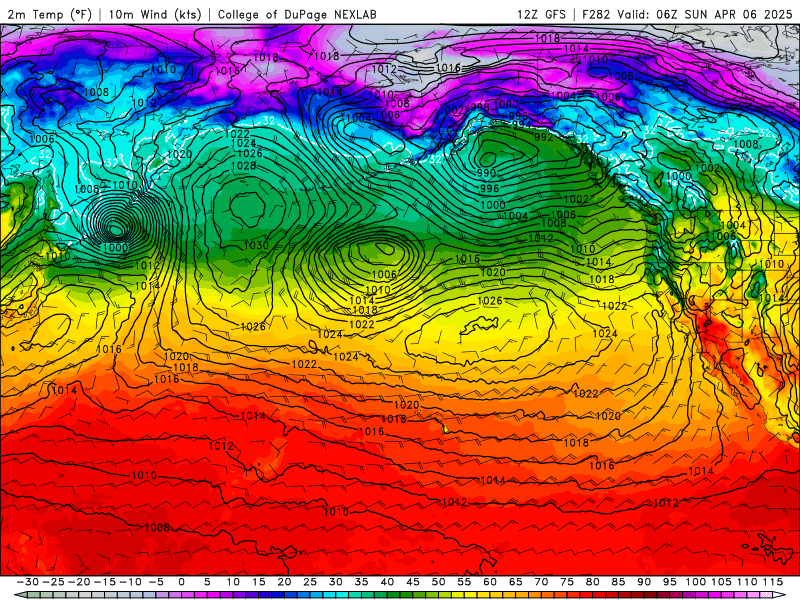Viewport: 800px width, 600px height.
Task: Click the "12Z GFS" model run label
Action: (541, 14)
